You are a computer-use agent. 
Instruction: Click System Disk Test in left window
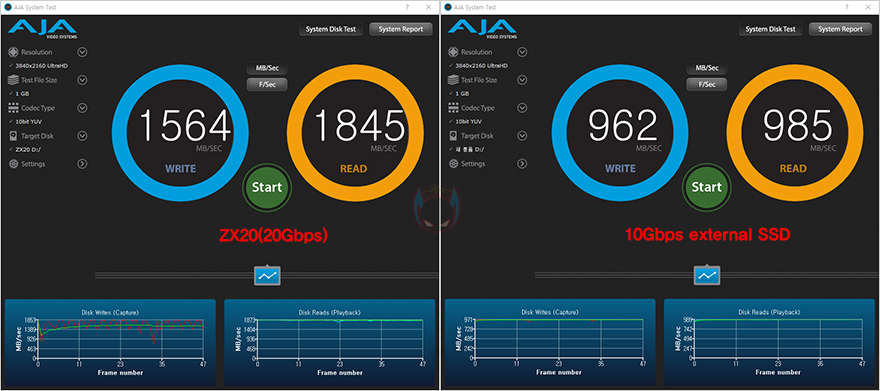331,29
